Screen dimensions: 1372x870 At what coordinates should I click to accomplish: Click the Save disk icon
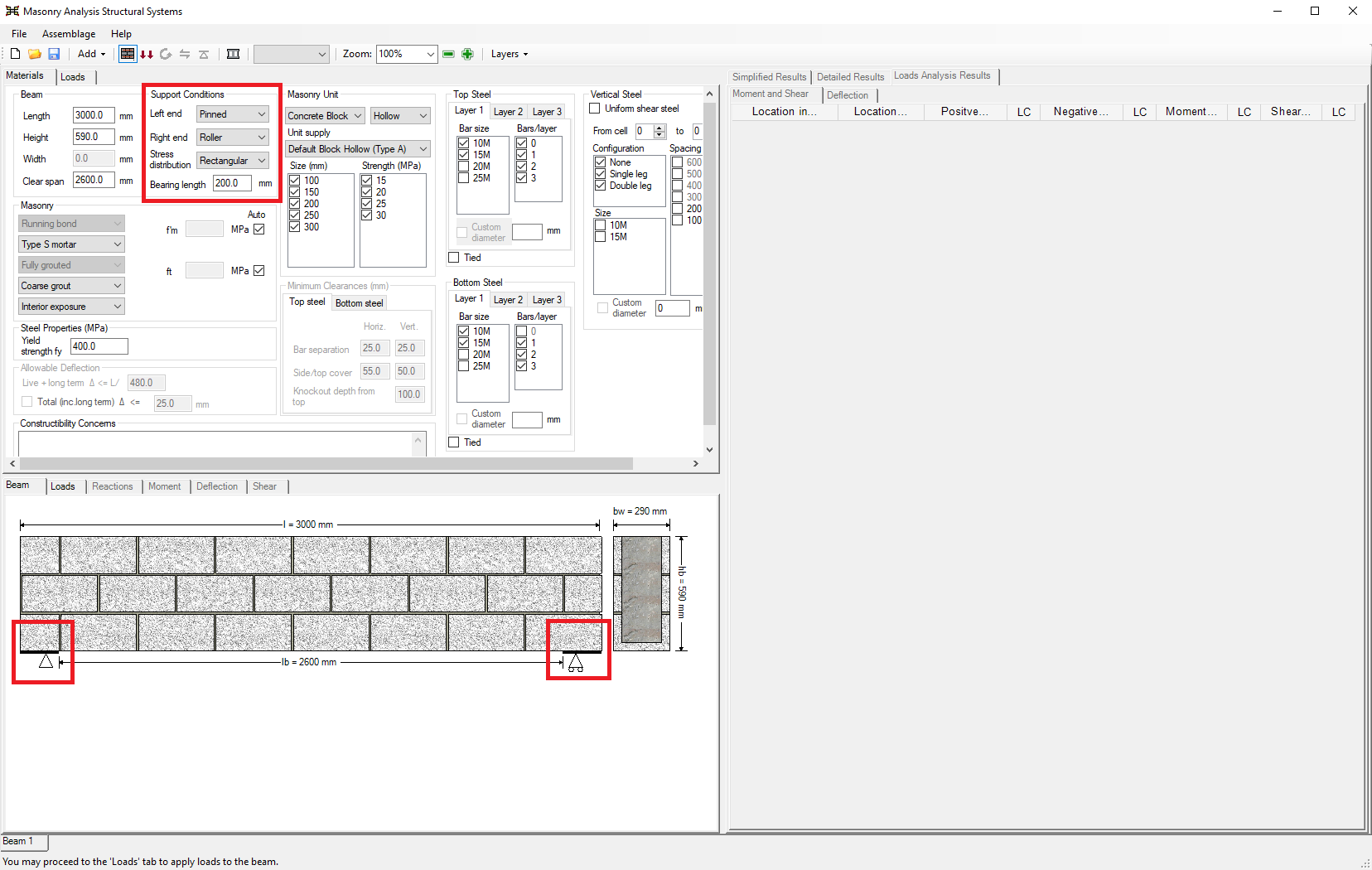54,54
